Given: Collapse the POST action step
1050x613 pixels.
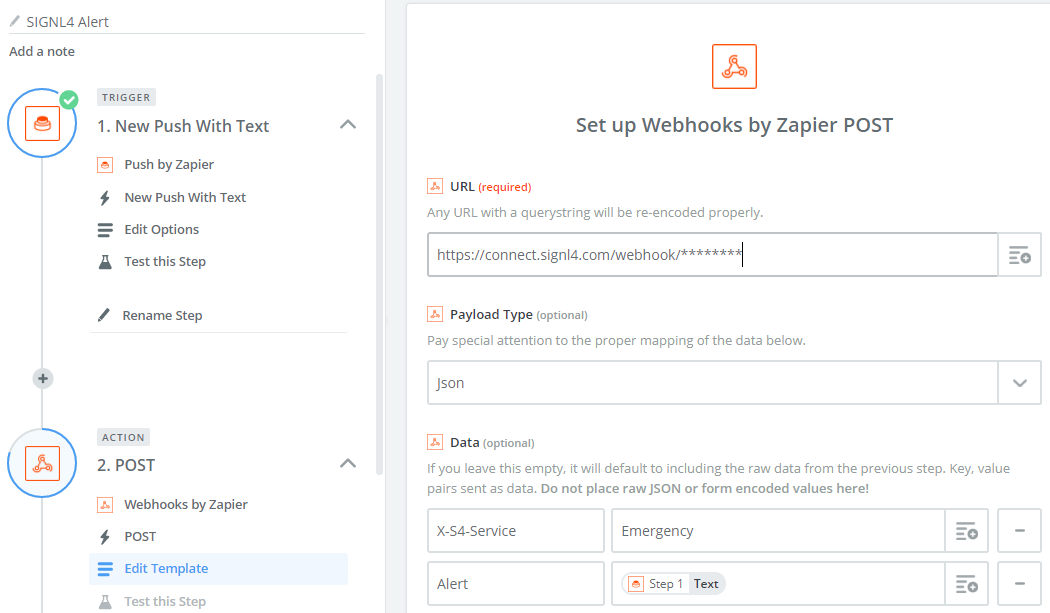Looking at the screenshot, I should point(348,464).
